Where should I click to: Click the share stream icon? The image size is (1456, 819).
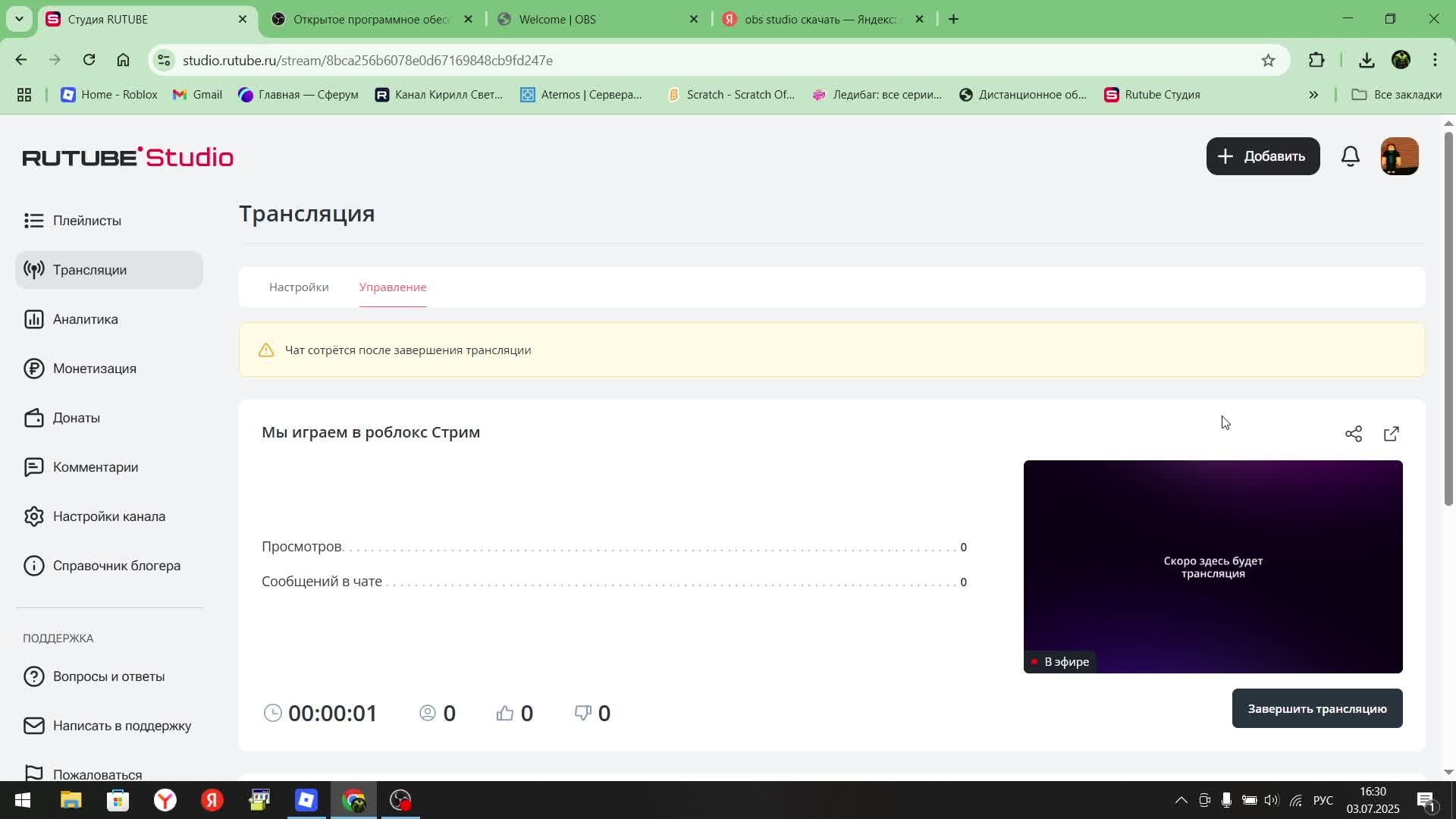point(1354,434)
